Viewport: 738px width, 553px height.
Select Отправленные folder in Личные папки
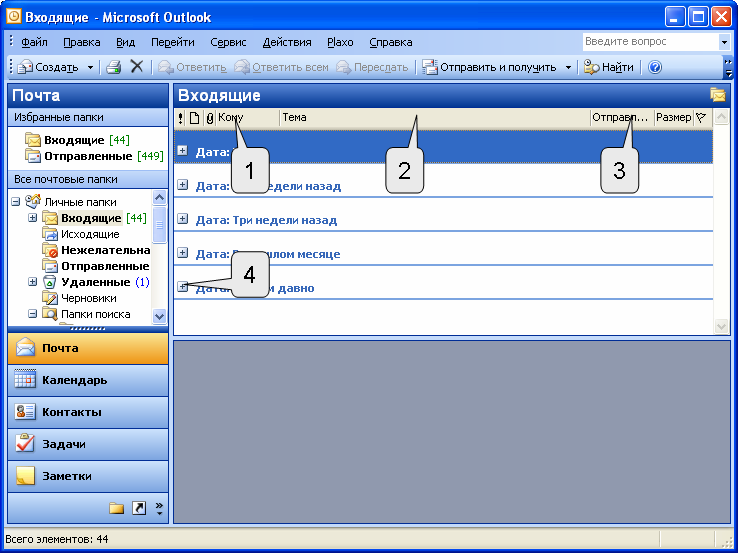(x=96, y=266)
